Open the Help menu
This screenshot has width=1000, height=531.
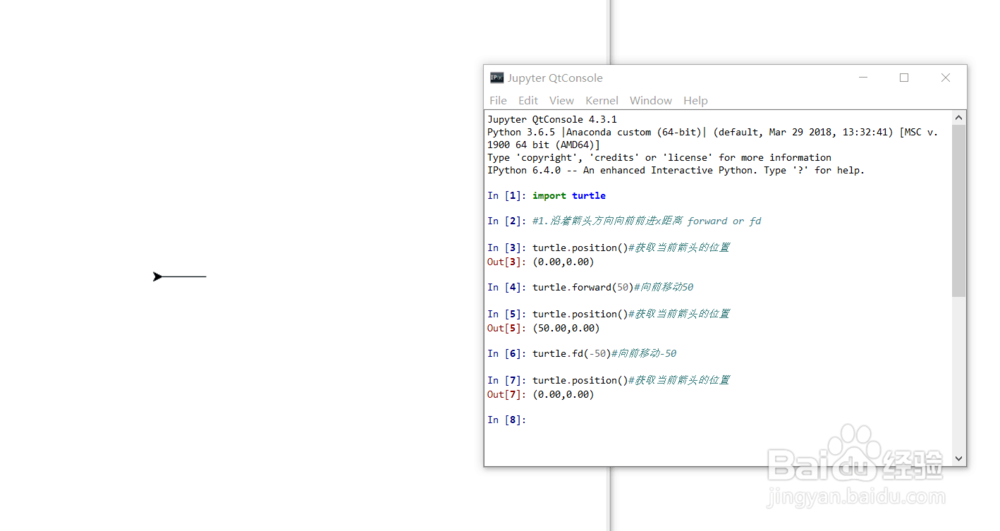coord(695,101)
